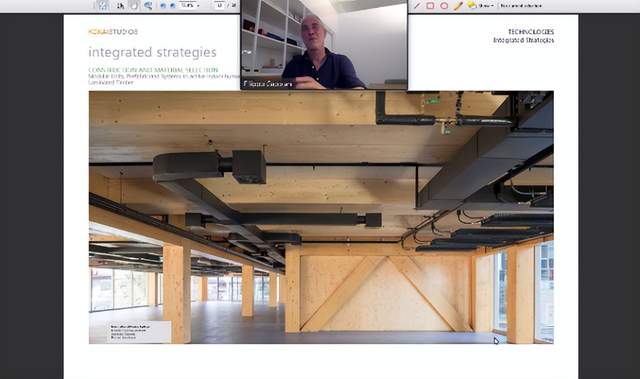Click the 'Integrated Strategies' subheading at the right
This screenshot has height=379, width=640.
(x=523, y=40)
